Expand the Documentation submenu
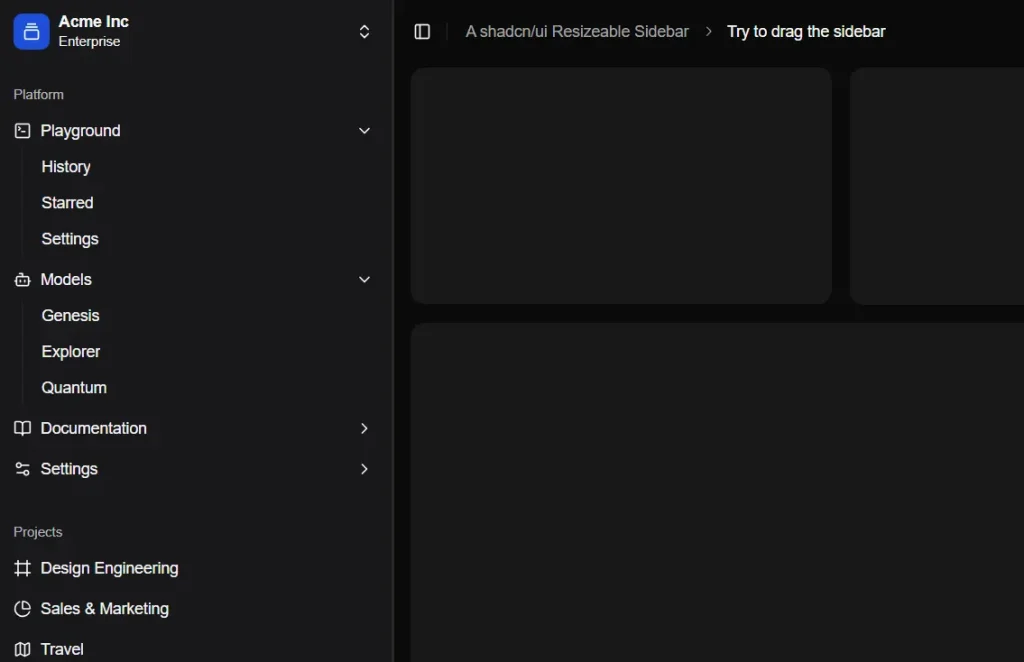The height and width of the screenshot is (662, 1024). click(x=364, y=428)
